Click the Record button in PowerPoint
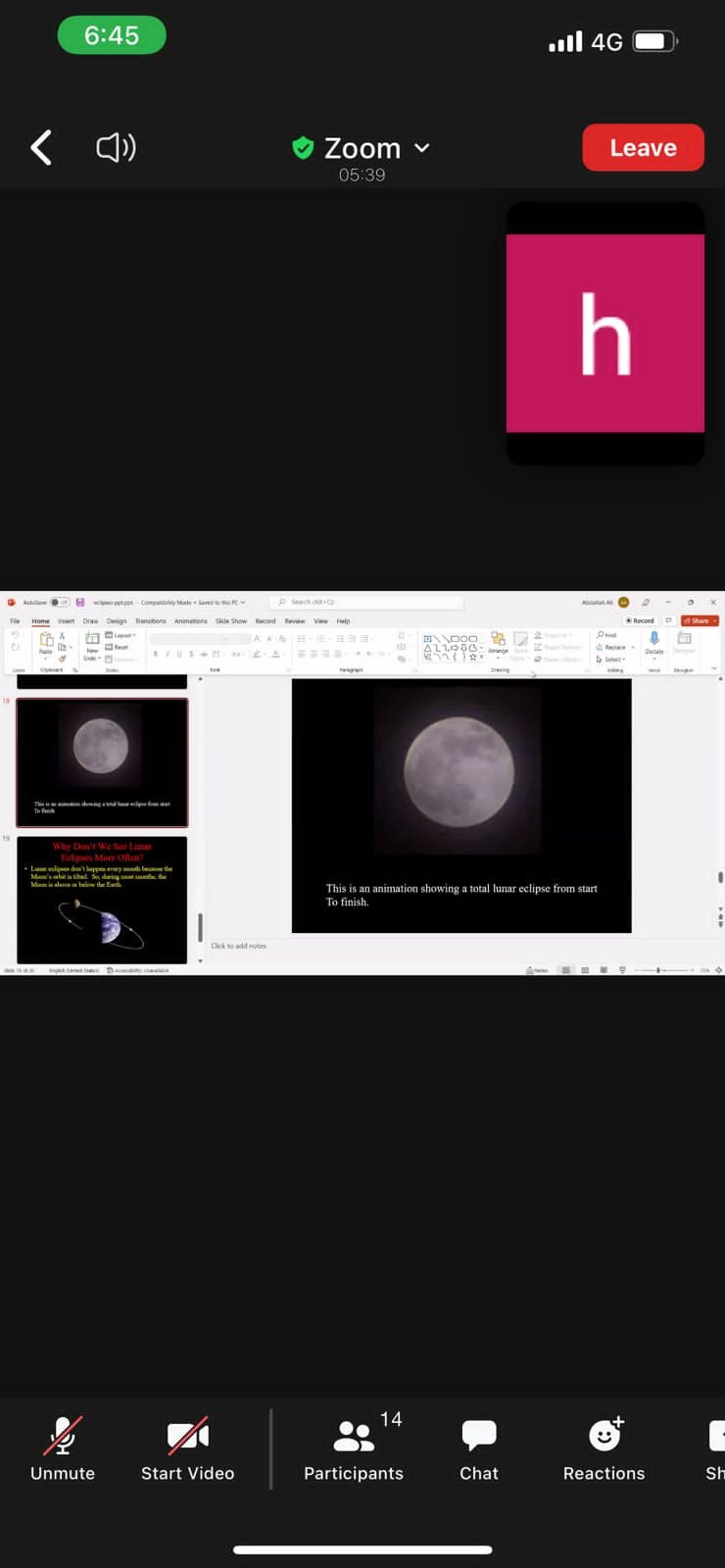The height and width of the screenshot is (1568, 725). pos(641,620)
